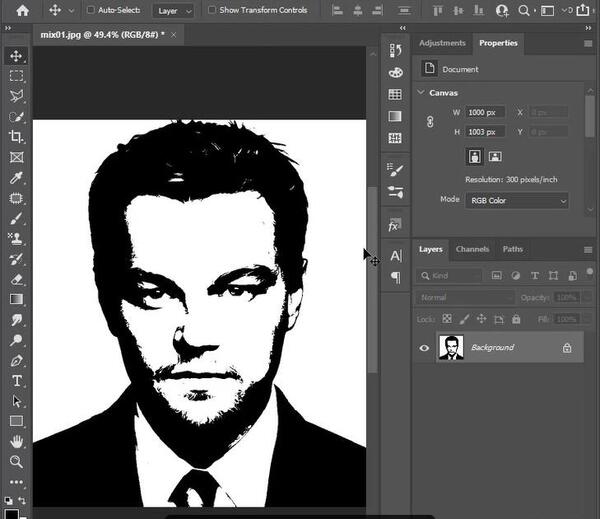Open the Edit Toolbar three dots
This screenshot has height=519, width=600.
[x=16, y=482]
